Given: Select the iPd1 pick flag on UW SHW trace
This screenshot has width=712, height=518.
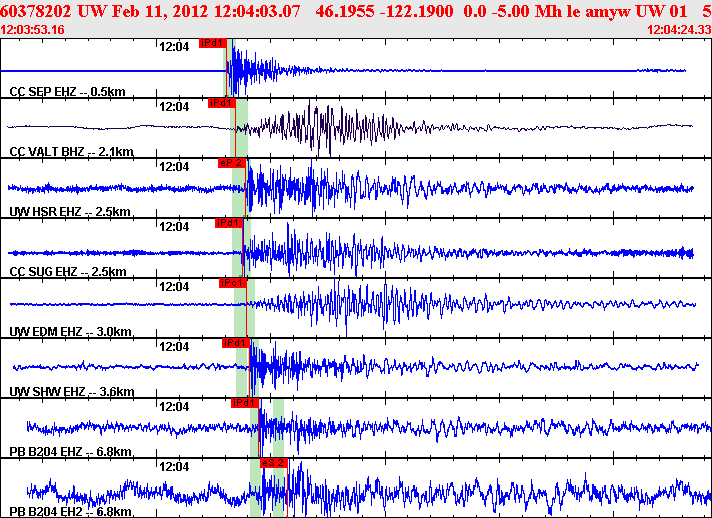Looking at the screenshot, I should (236, 343).
